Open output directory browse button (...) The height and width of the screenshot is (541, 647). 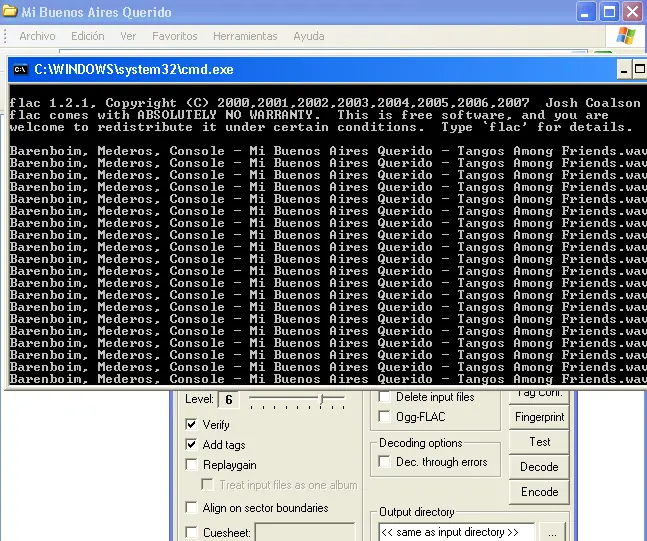[x=553, y=532]
